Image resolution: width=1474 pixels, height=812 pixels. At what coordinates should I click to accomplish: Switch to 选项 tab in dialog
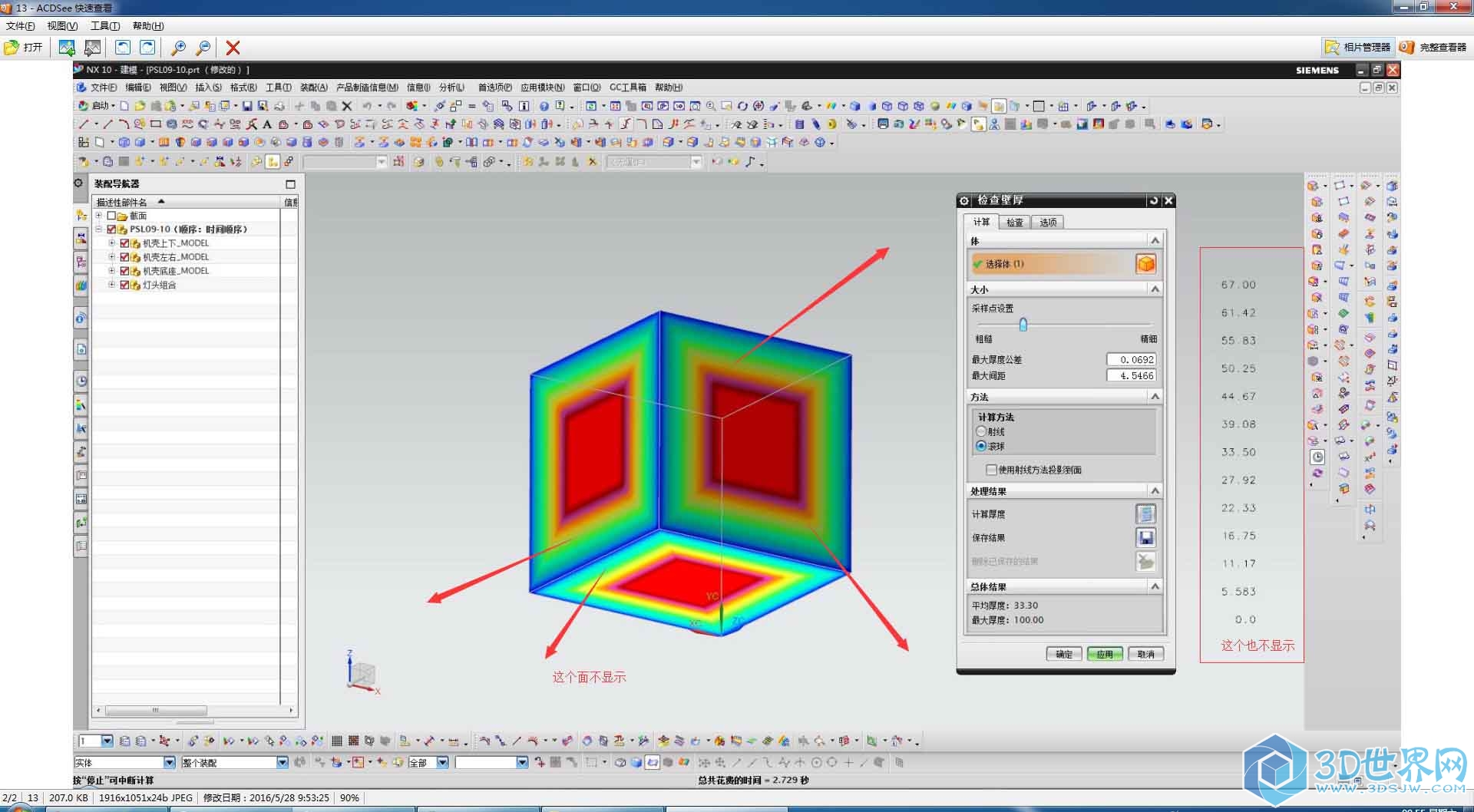pyautogui.click(x=1048, y=223)
